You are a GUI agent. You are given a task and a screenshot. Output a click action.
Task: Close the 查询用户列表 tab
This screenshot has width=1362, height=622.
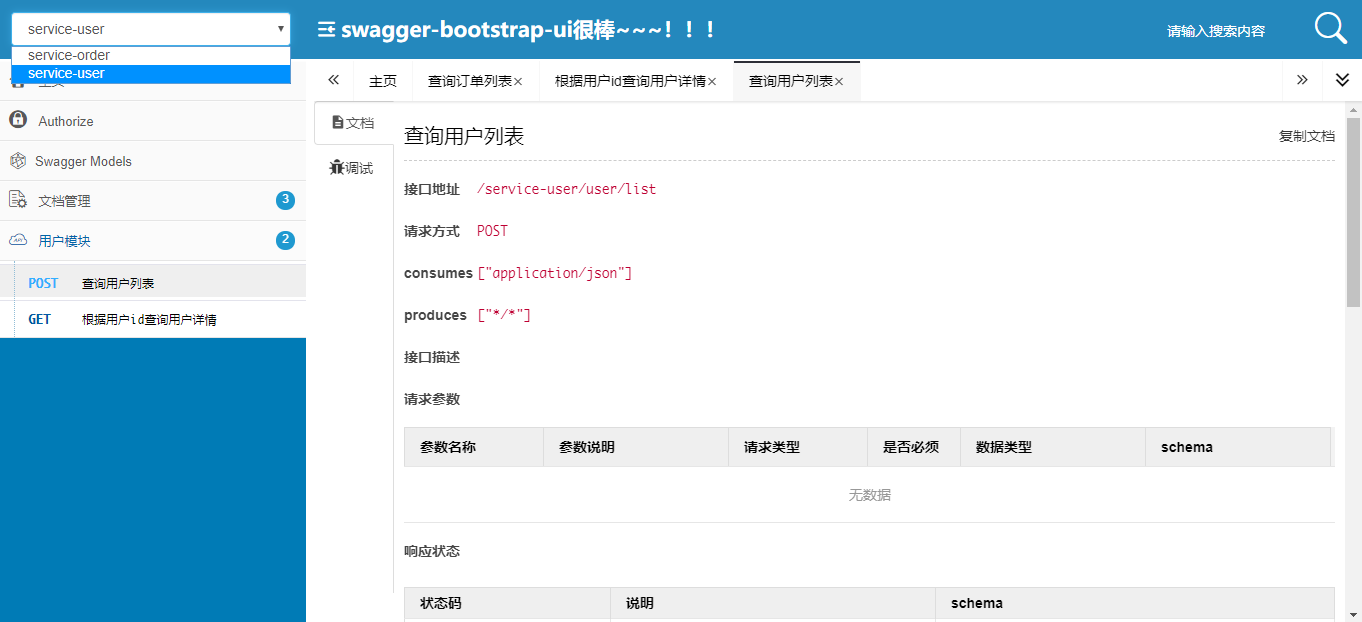click(839, 82)
